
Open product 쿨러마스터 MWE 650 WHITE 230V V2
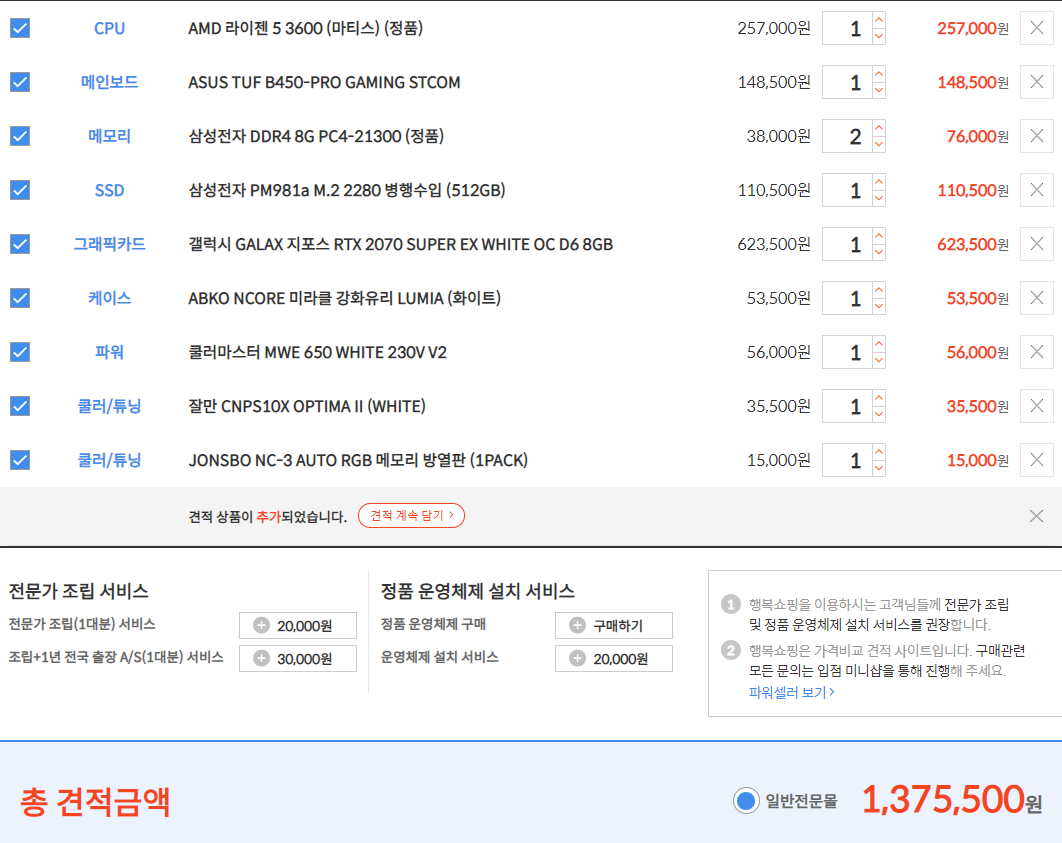pyautogui.click(x=318, y=352)
